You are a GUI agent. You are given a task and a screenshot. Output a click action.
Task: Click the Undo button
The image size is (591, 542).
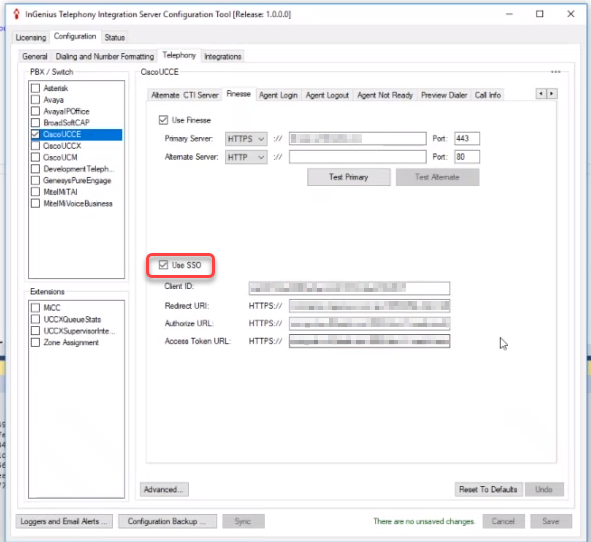(544, 489)
